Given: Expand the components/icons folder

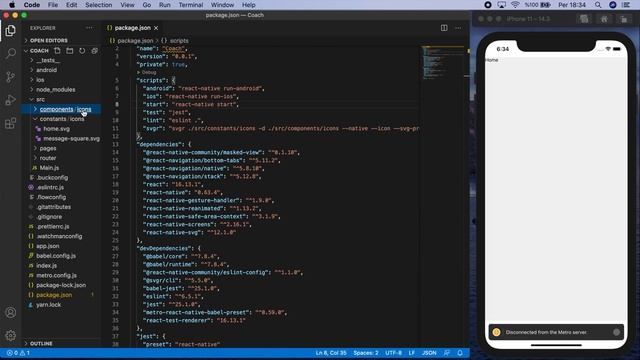Looking at the screenshot, I should (61, 109).
